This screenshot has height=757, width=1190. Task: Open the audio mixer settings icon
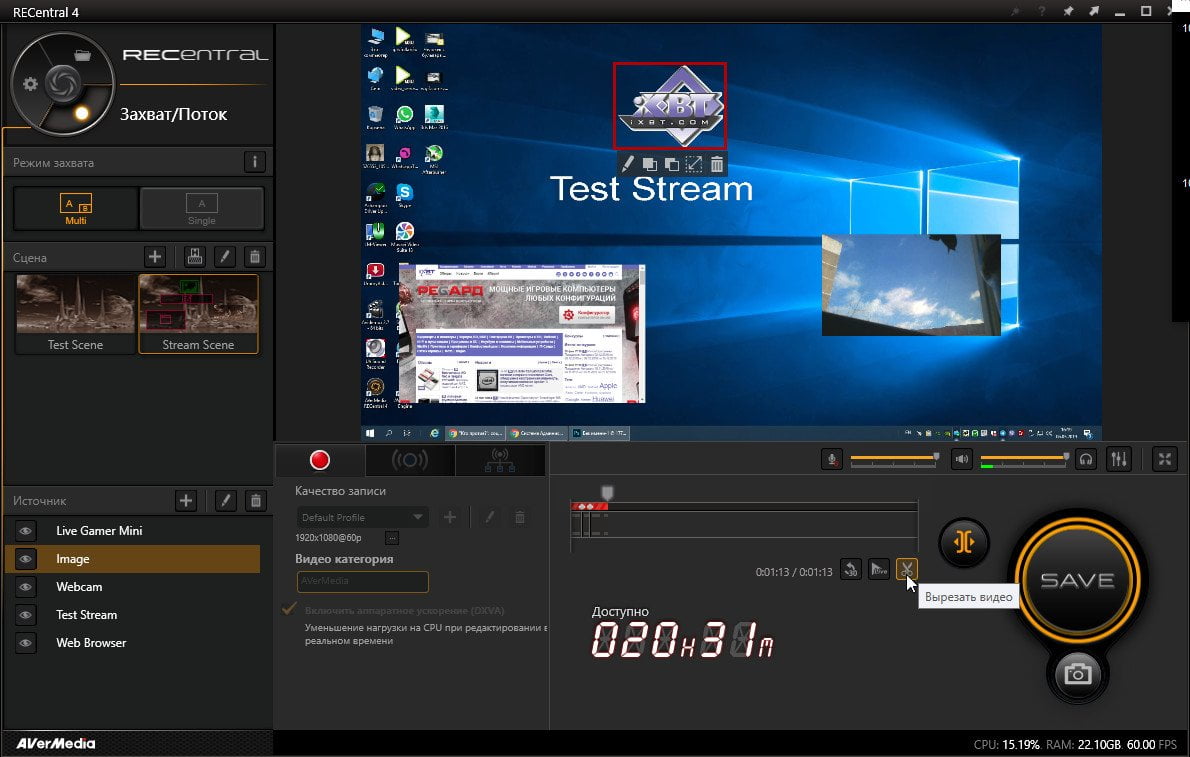click(x=1119, y=459)
